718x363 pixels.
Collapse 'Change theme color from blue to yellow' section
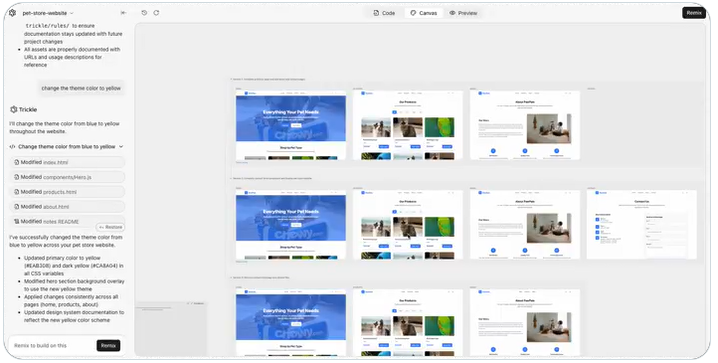coord(121,146)
